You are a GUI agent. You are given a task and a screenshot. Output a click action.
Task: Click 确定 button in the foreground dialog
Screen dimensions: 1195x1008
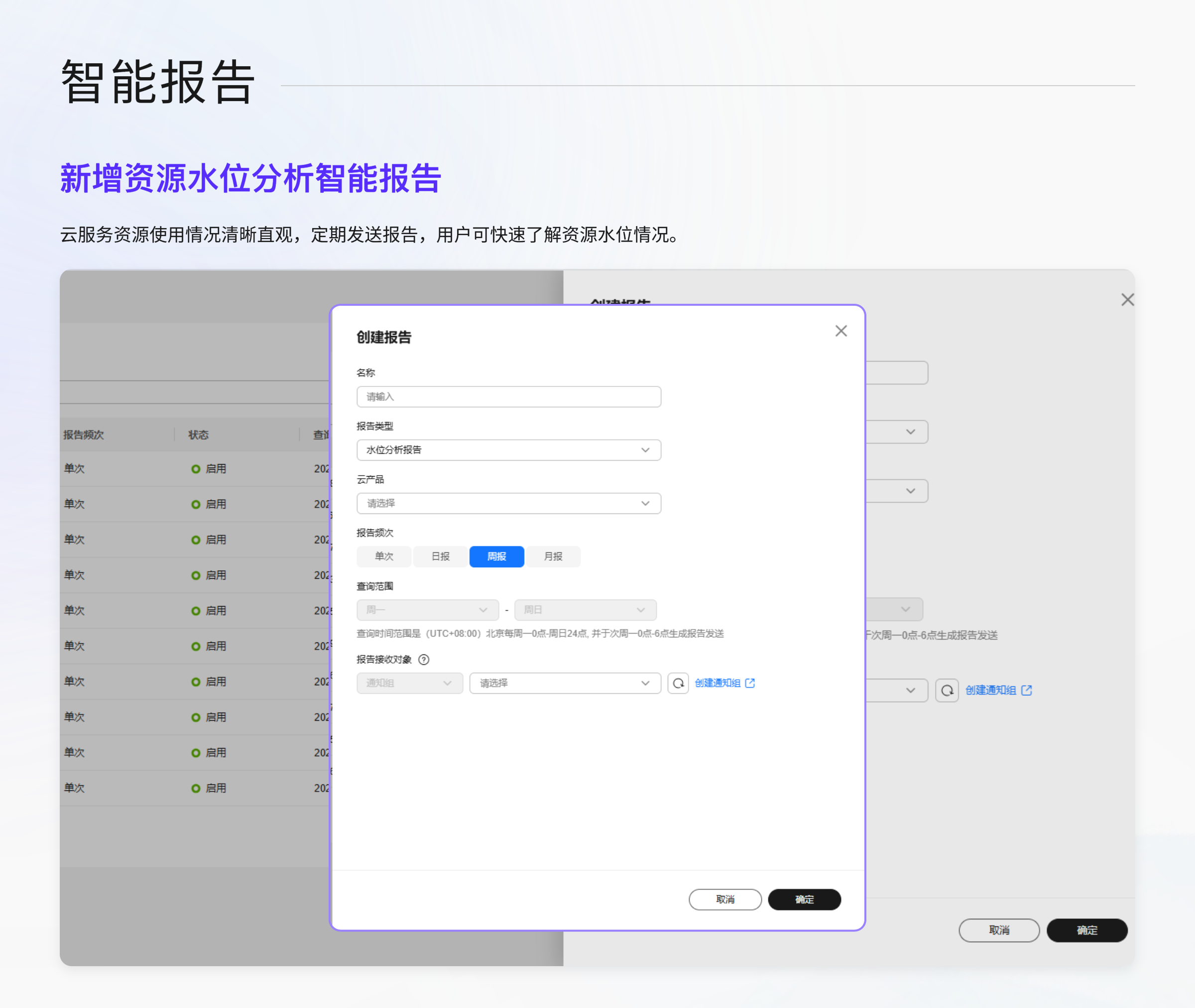tap(804, 899)
